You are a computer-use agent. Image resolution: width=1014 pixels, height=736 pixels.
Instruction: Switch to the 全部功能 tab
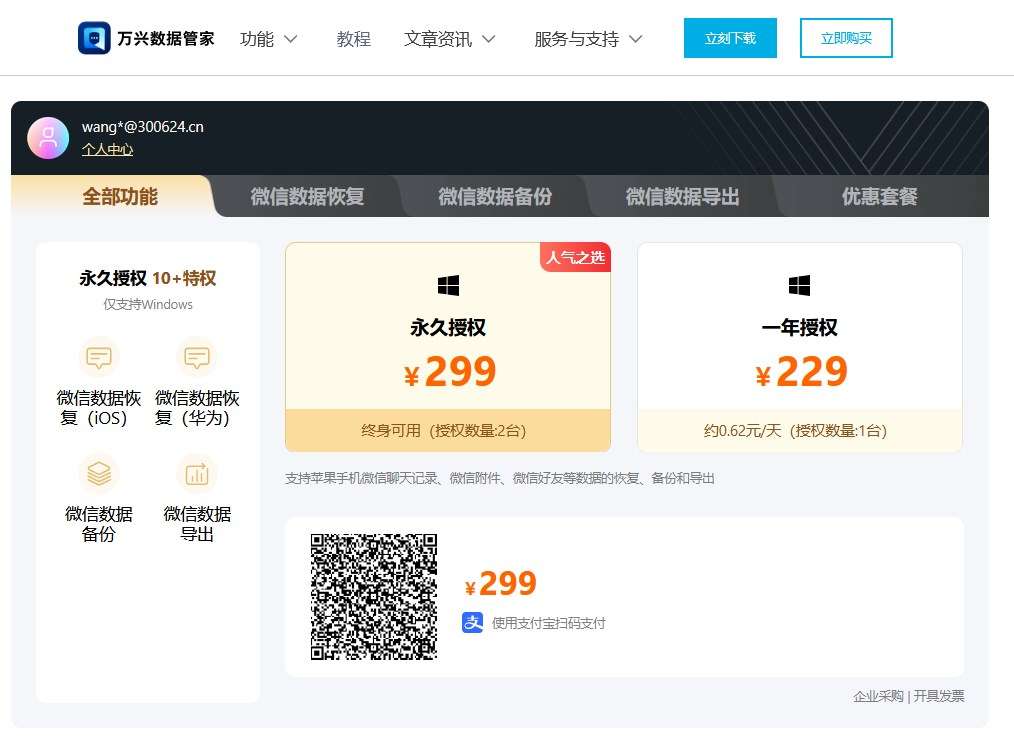[x=120, y=196]
